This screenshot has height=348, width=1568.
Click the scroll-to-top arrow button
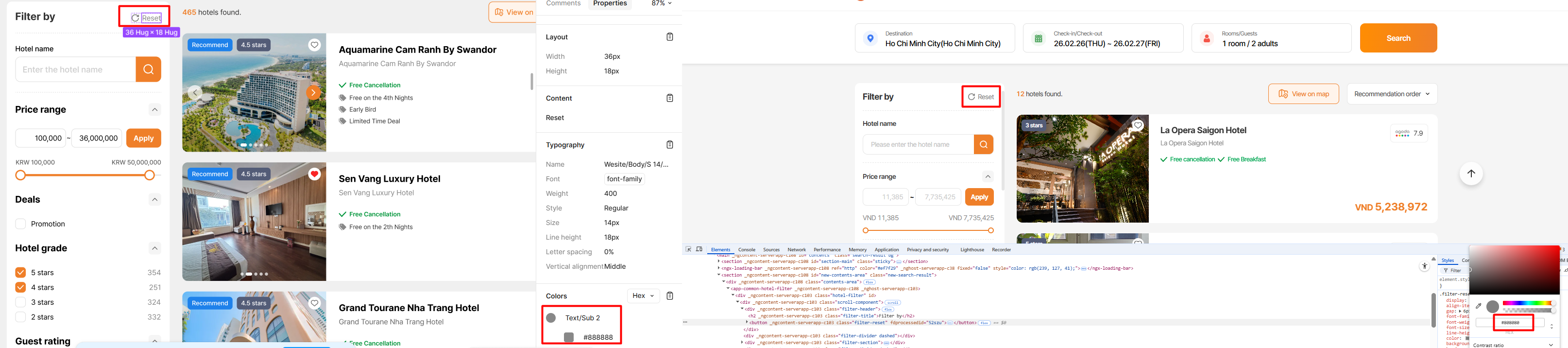click(1471, 174)
